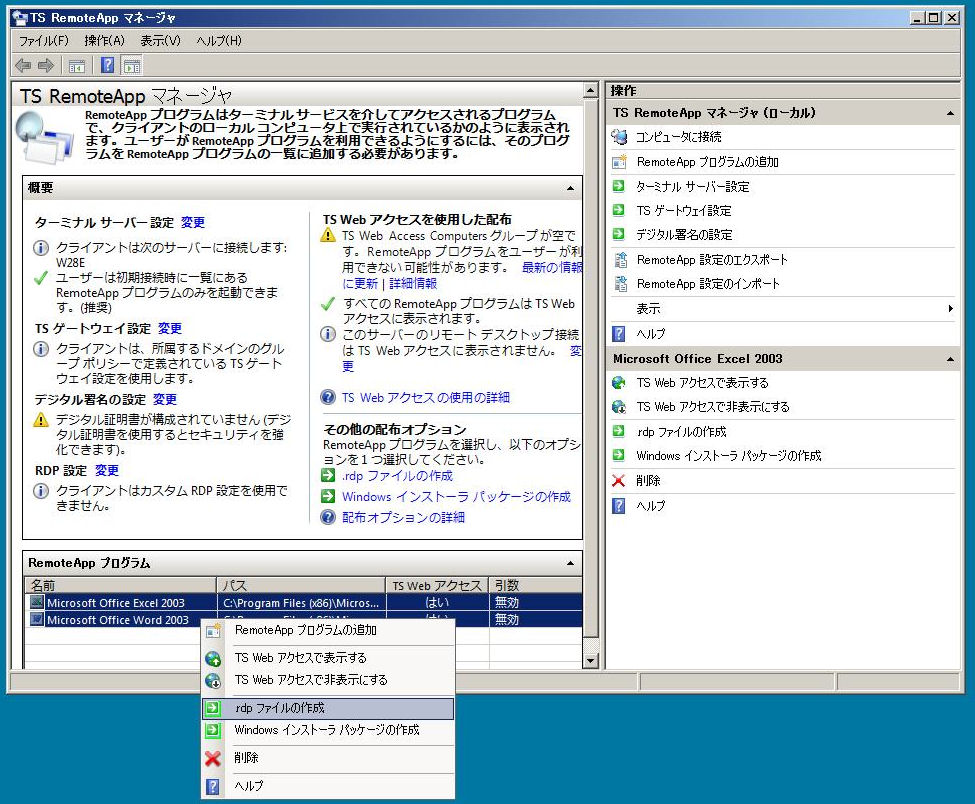Screen dimensions: 975x804
Task: Collapse TS RemoteApp マネージャ (ローカル) actions group
Action: pos(950,113)
